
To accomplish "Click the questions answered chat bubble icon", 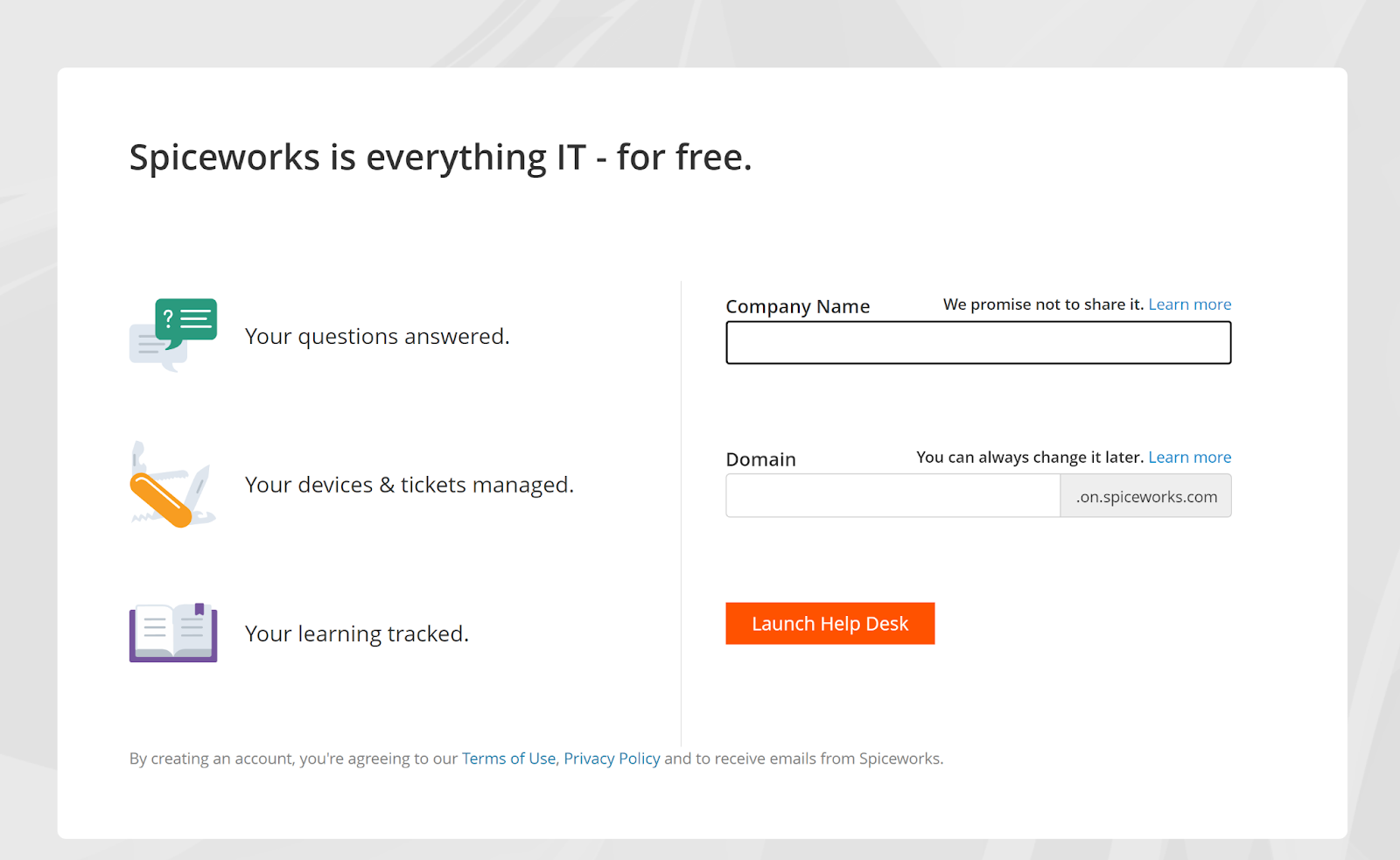I will [x=173, y=335].
